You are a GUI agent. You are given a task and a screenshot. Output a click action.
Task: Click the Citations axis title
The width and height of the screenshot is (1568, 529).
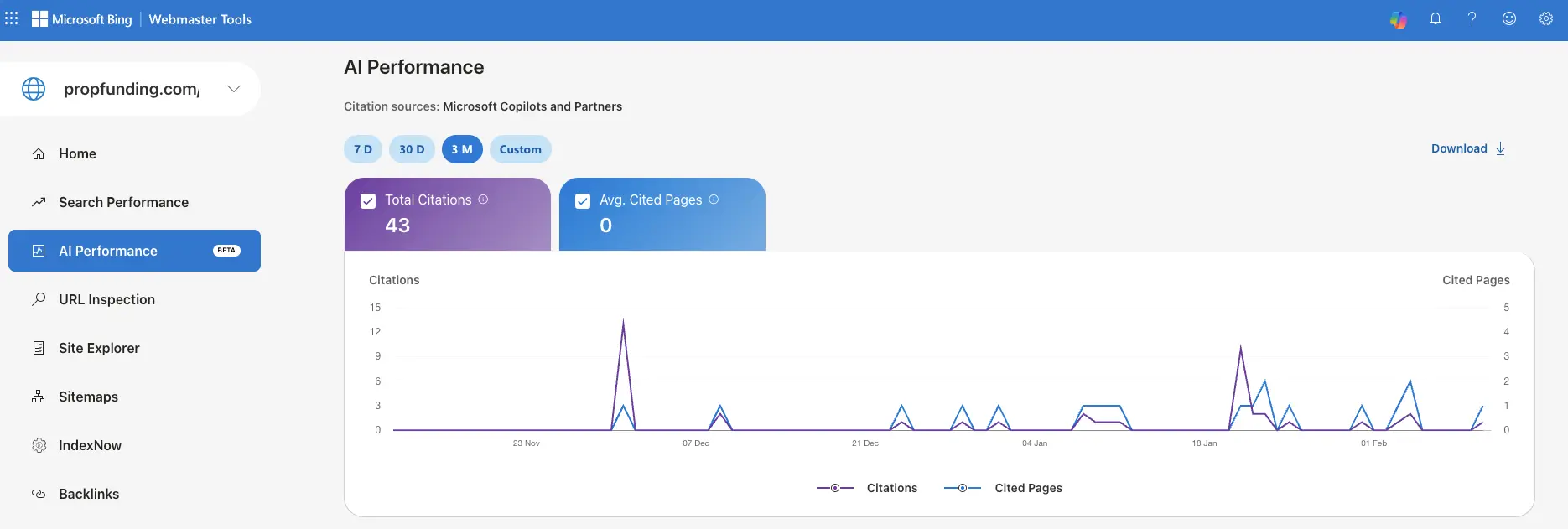394,280
